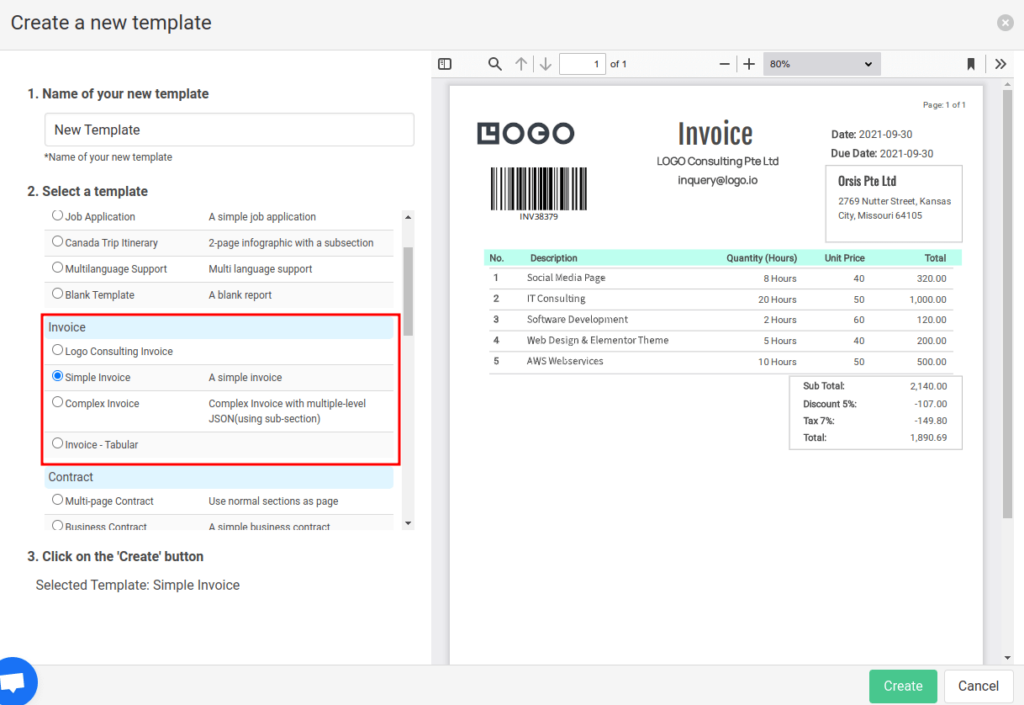Viewport: 1024px width, 705px height.
Task: Click the bookmark icon in viewer toolbar
Action: (x=971, y=64)
